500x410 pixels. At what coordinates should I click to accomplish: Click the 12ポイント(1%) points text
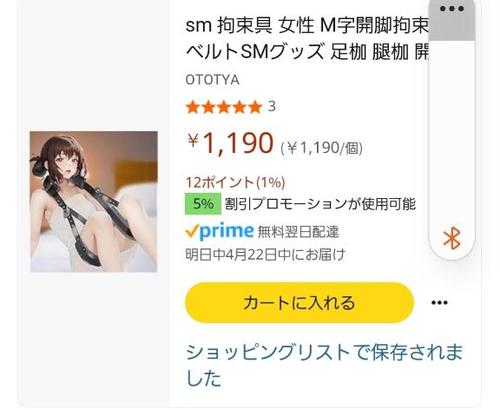point(235,183)
